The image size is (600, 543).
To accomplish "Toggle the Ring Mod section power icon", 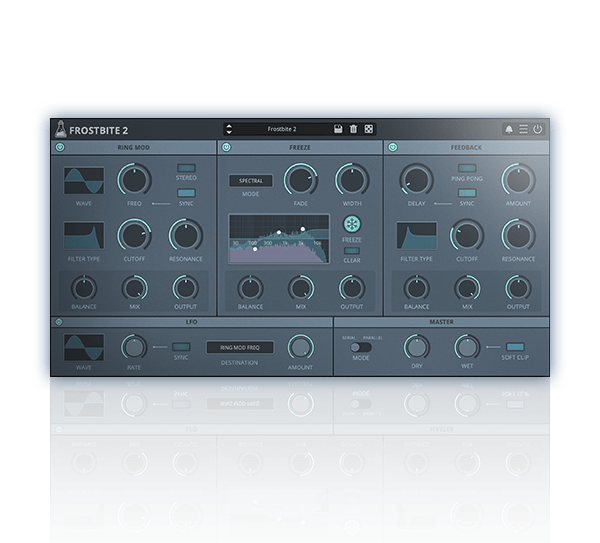I will pyautogui.click(x=60, y=147).
